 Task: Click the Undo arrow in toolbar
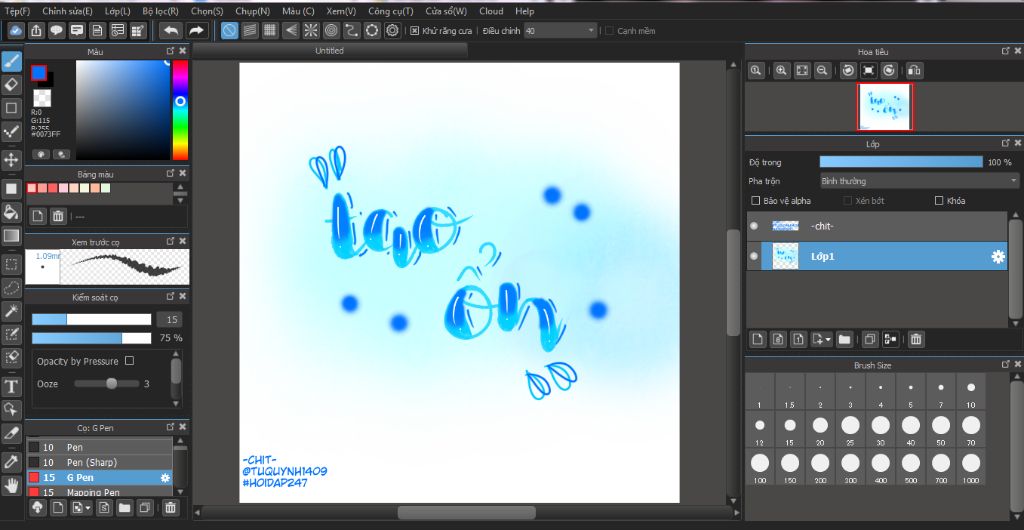[x=171, y=30]
